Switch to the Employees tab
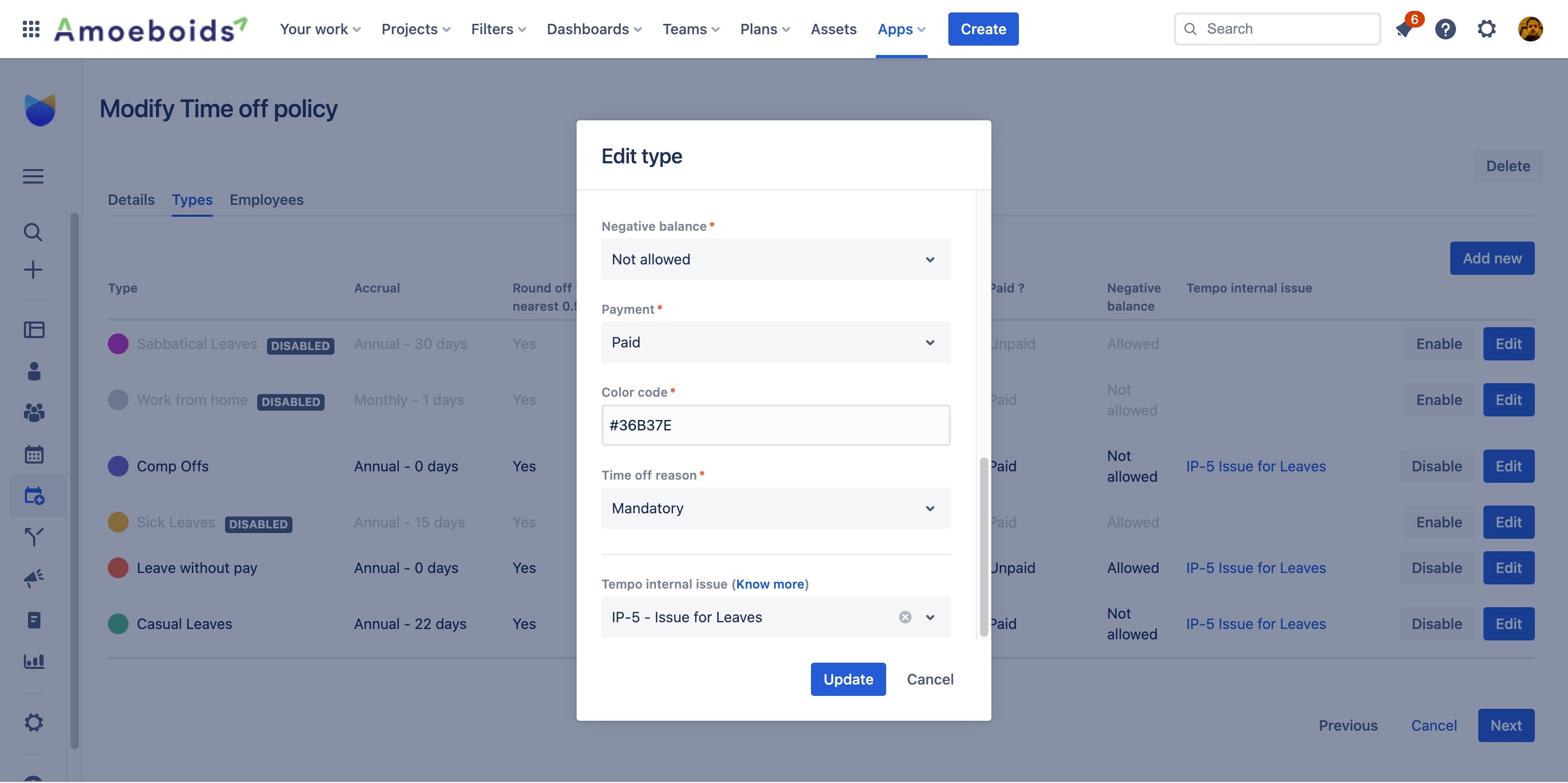 pos(266,200)
